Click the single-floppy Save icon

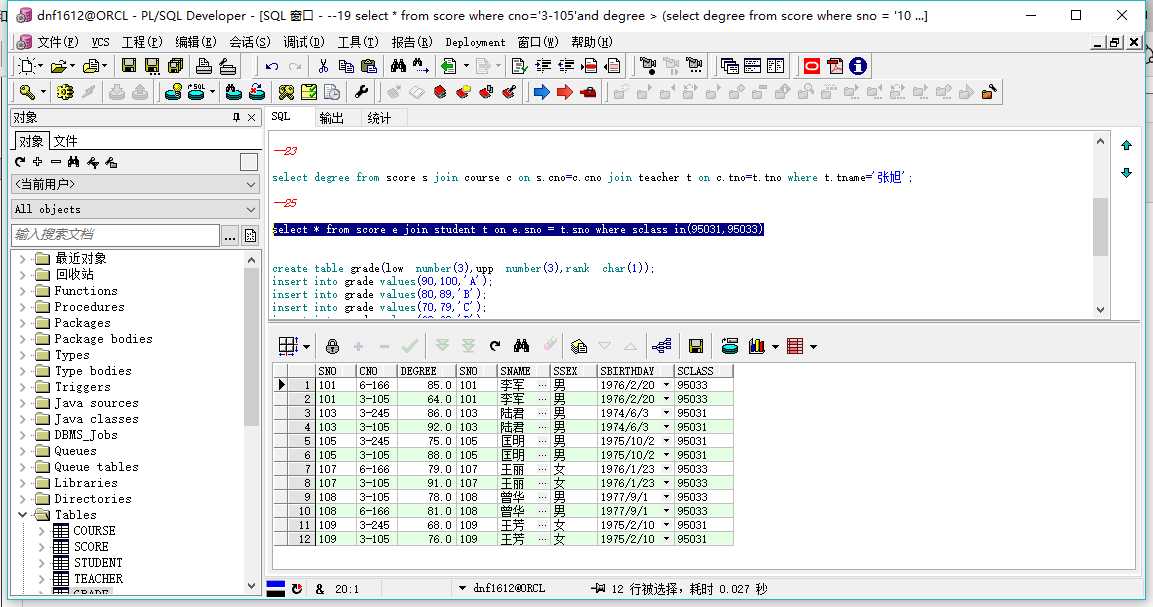[129, 66]
